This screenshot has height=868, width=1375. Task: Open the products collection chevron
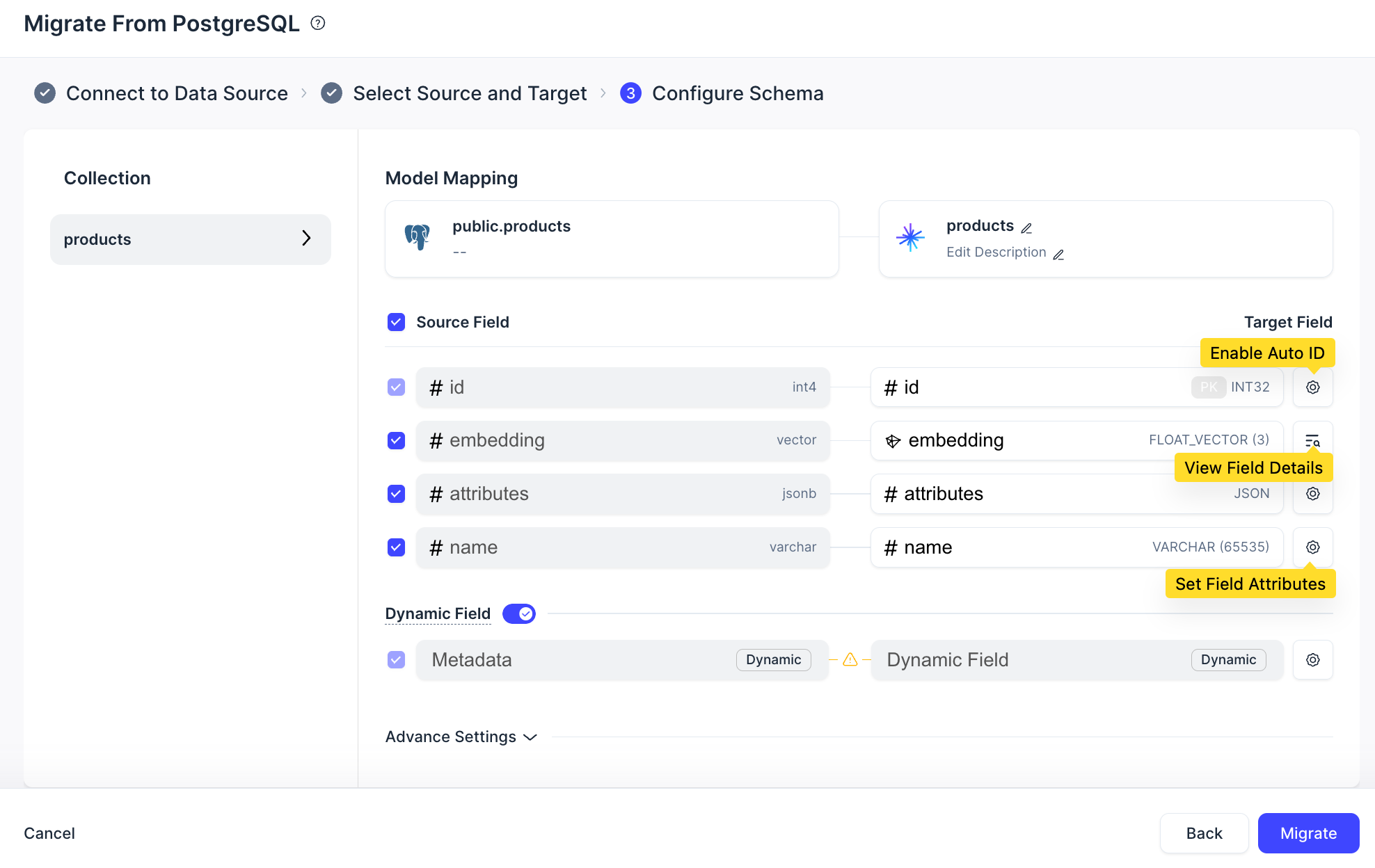[306, 238]
